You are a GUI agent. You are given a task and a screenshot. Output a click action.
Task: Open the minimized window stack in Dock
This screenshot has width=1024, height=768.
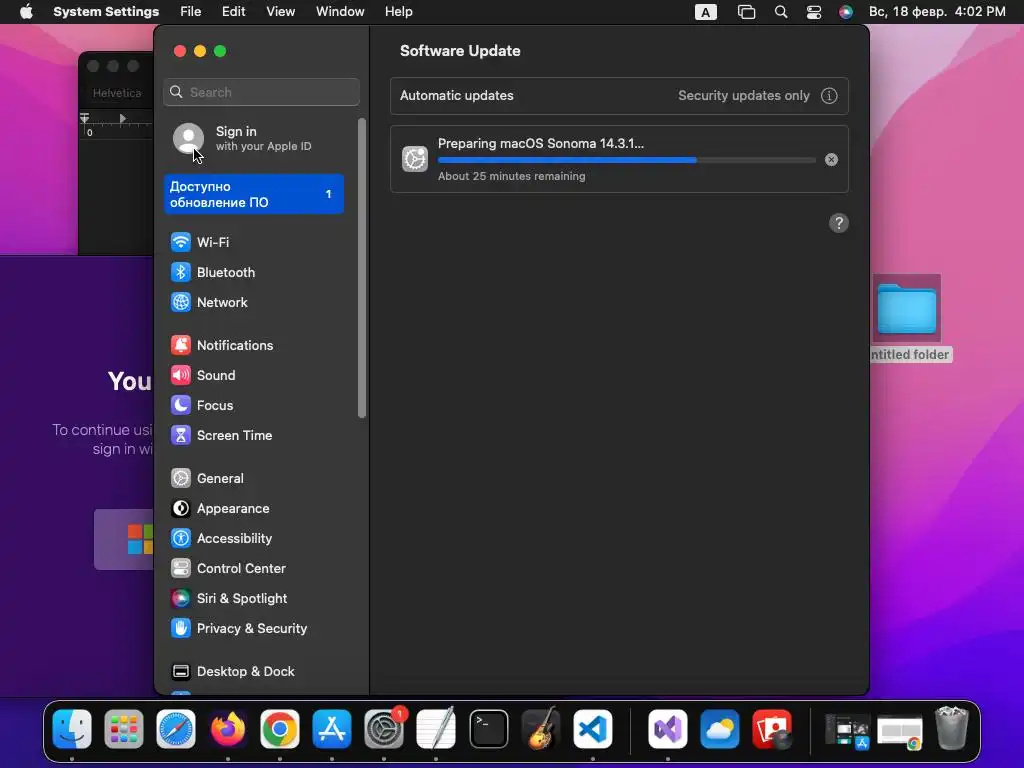point(847,730)
